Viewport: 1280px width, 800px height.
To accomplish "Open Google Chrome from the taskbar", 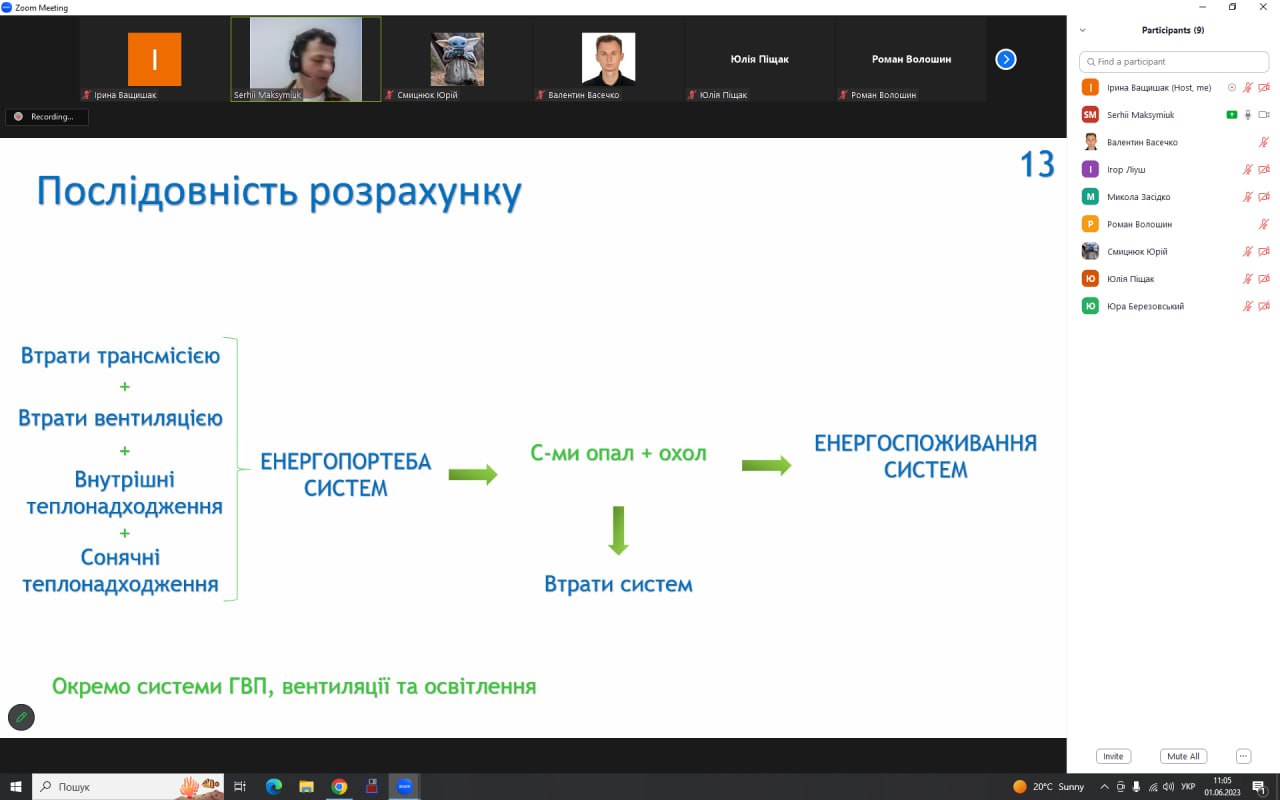I will (339, 787).
